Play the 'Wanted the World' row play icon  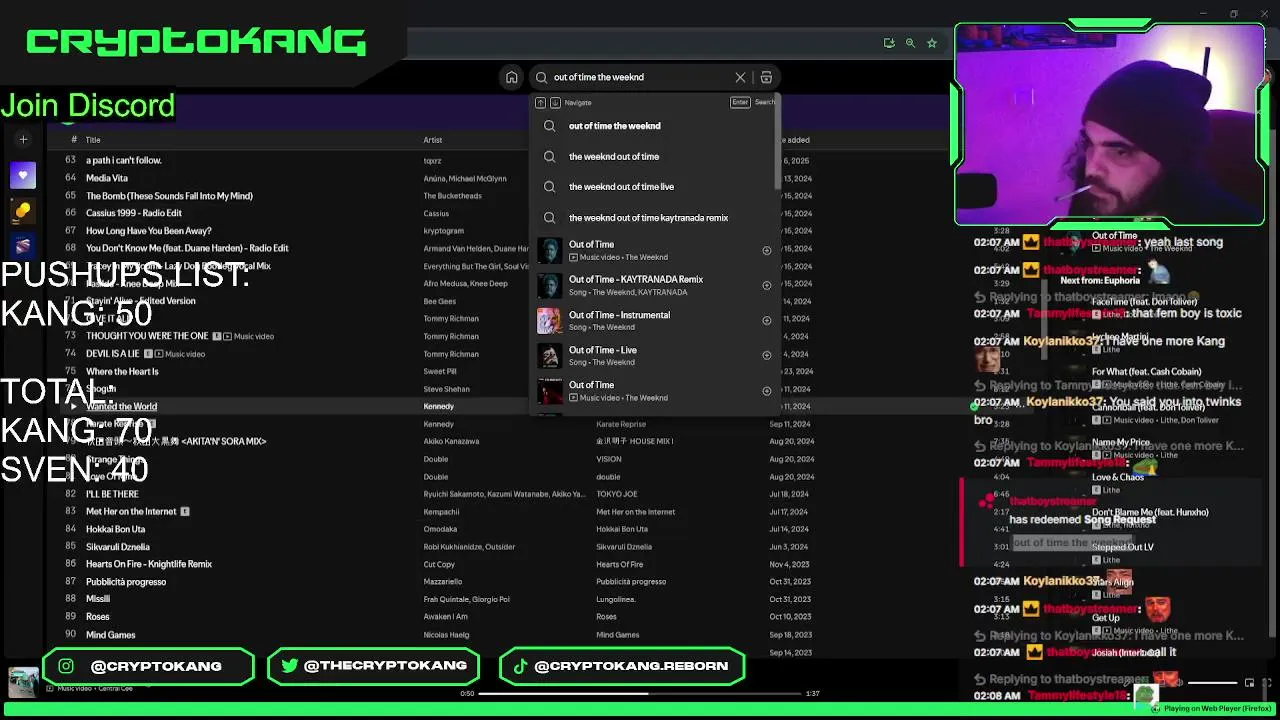72,407
